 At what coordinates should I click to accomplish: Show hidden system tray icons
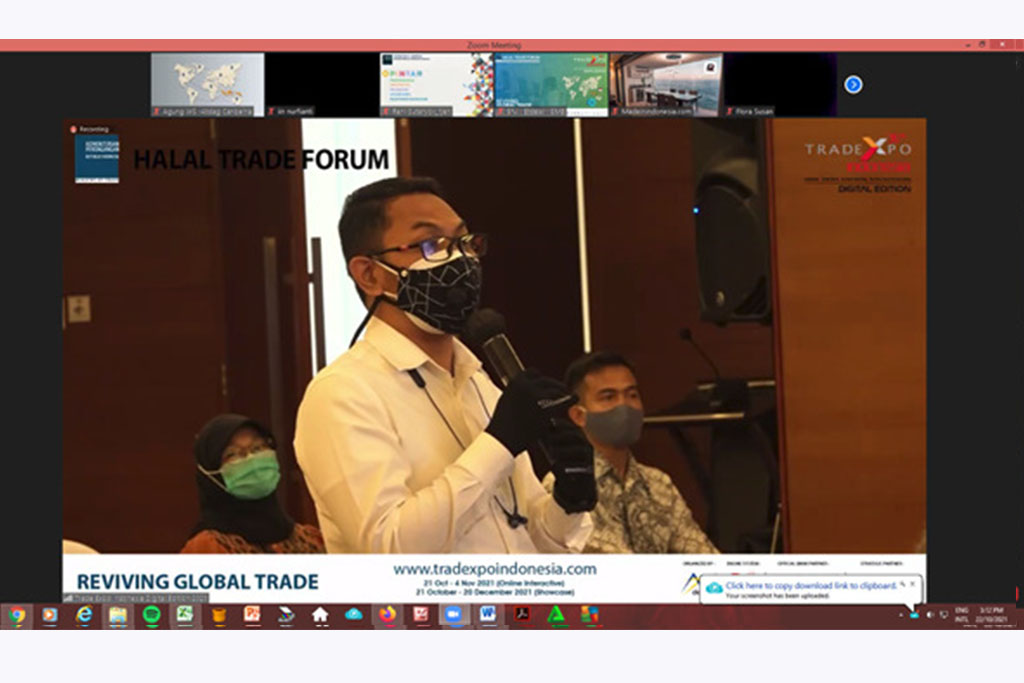coord(901,615)
